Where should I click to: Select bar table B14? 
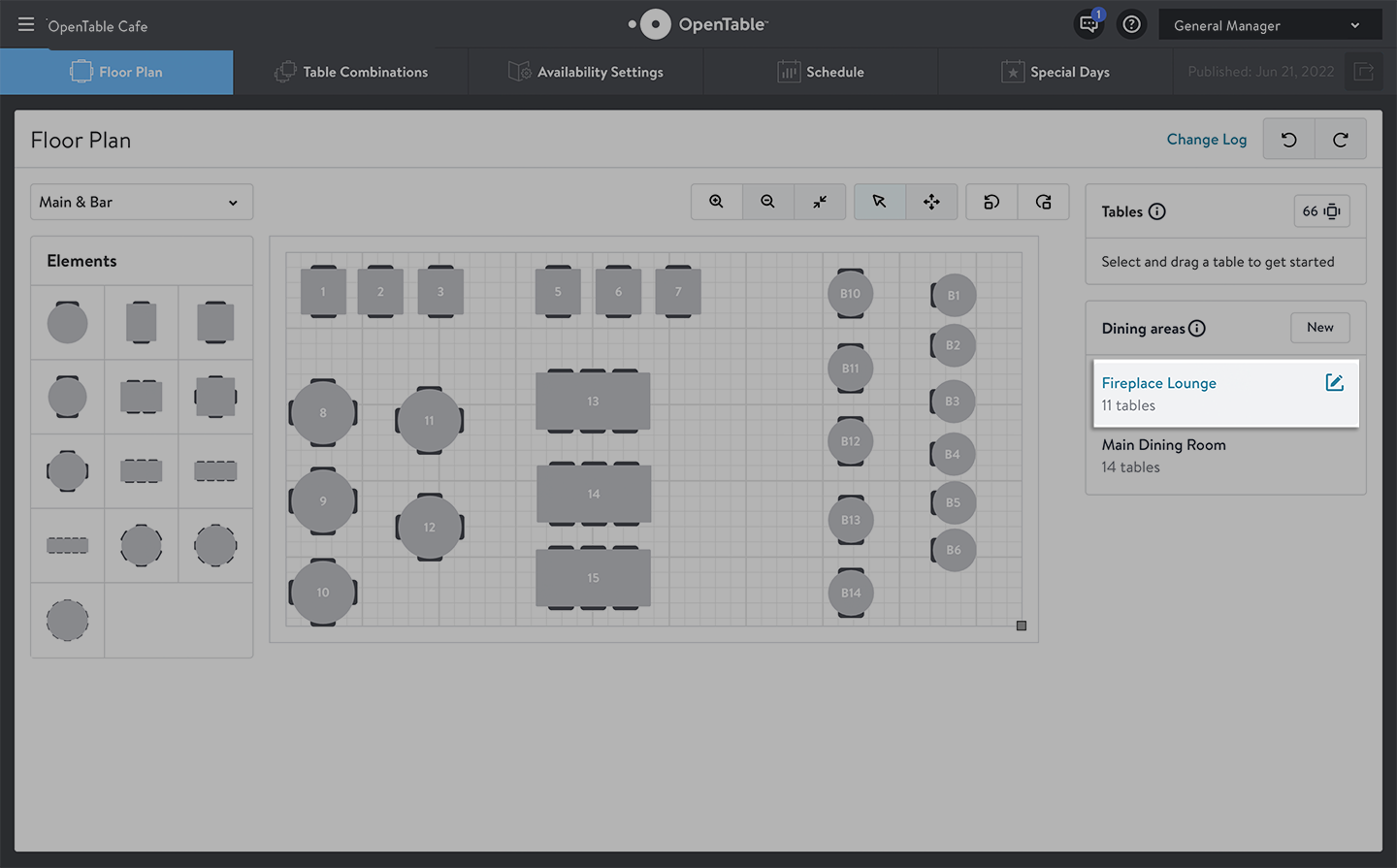pos(851,593)
